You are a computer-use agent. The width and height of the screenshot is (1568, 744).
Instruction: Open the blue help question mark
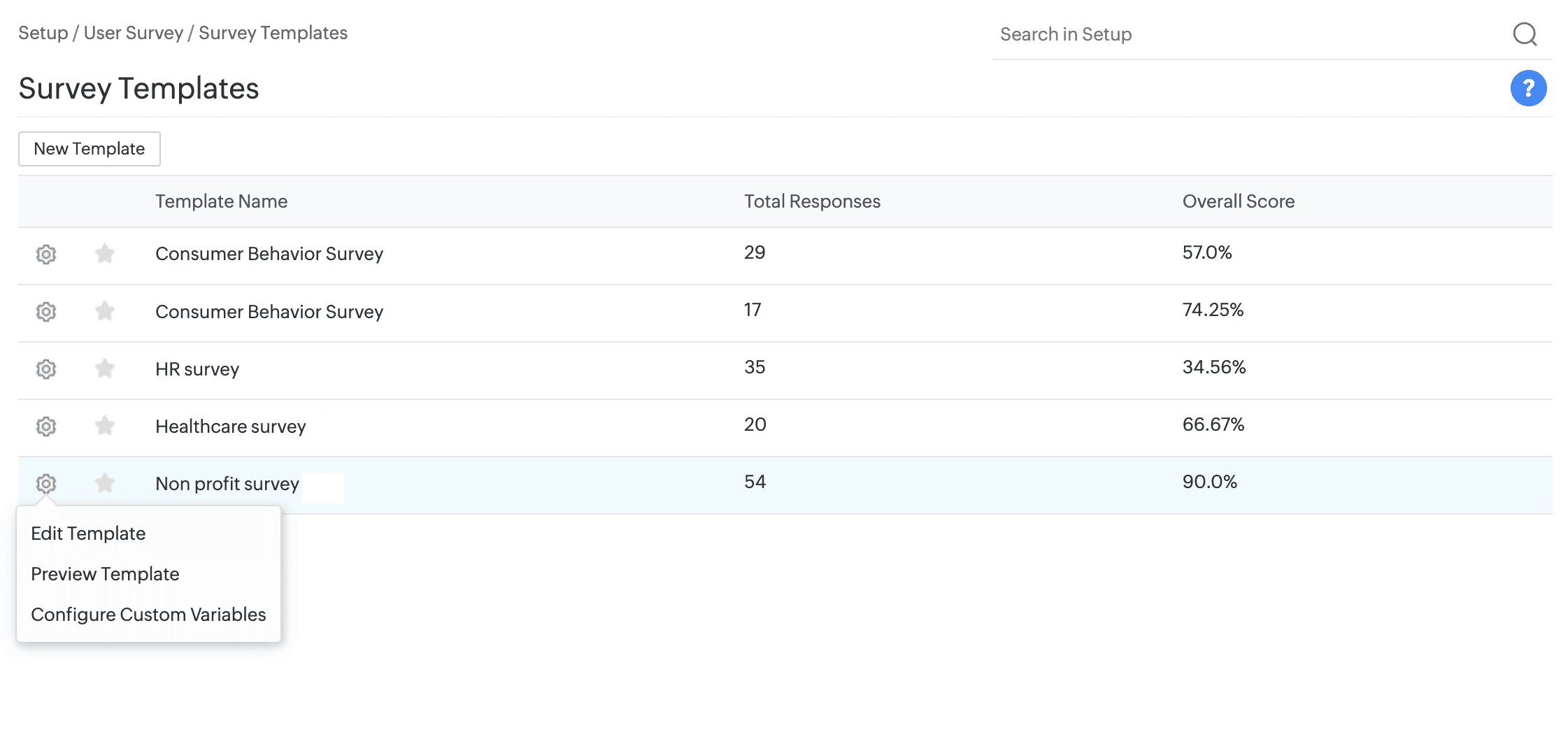tap(1528, 88)
